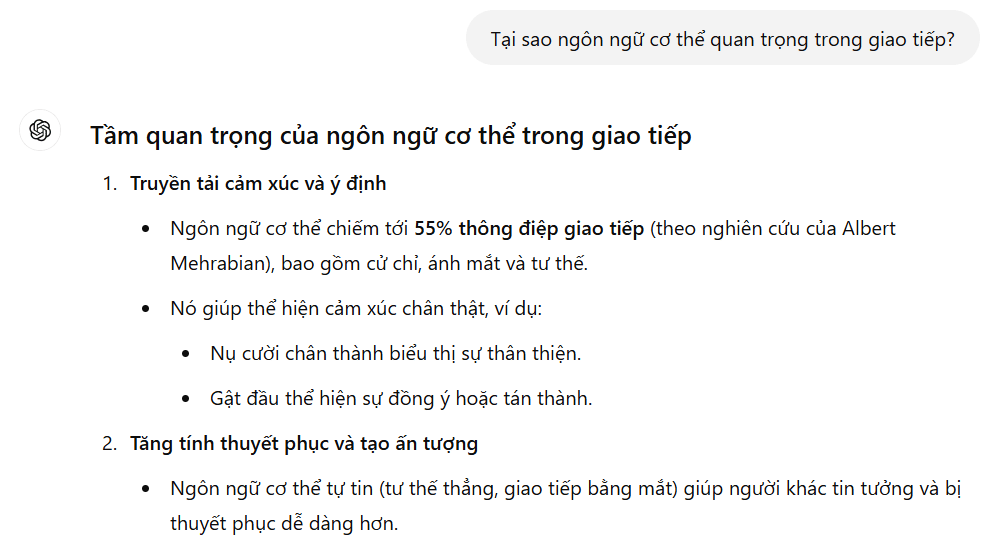Screen dimensions: 1007x543
Task: Select the bullet starting Ngôn ngữ cơ thể tự tin
Action: [565, 506]
